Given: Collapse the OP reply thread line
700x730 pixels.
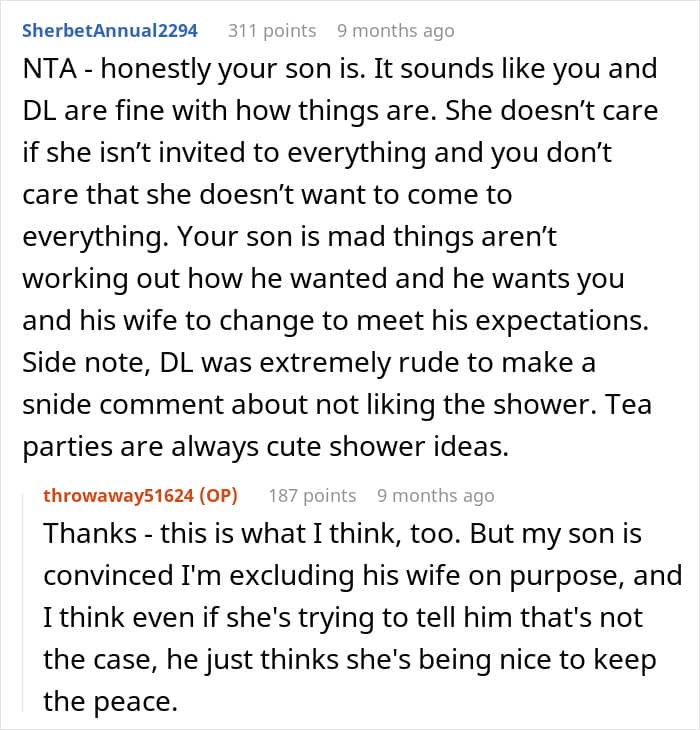Looking at the screenshot, I should point(23,603).
